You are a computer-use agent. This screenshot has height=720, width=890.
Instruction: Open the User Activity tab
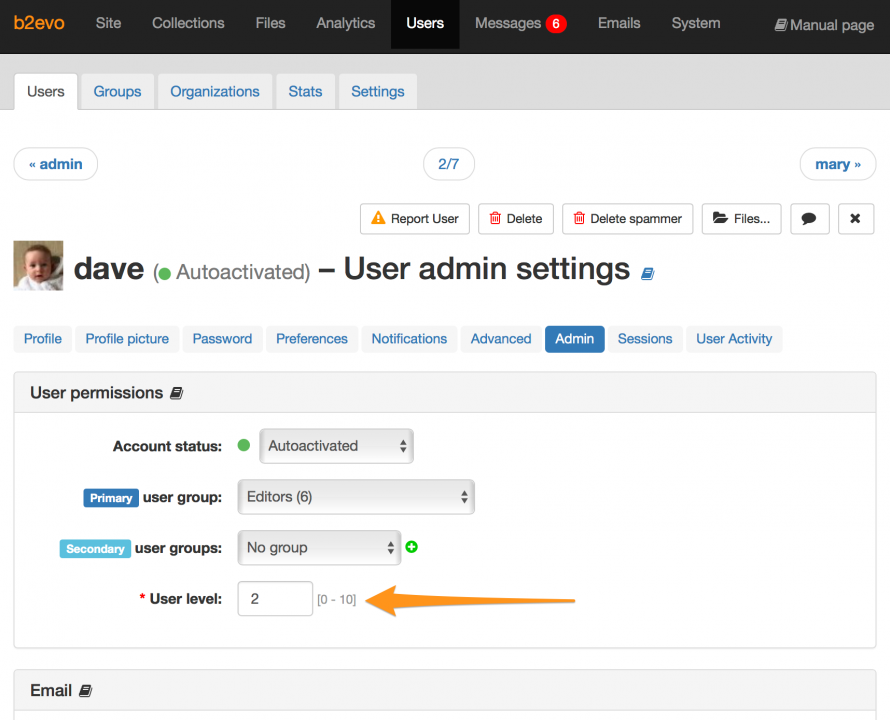pos(734,339)
